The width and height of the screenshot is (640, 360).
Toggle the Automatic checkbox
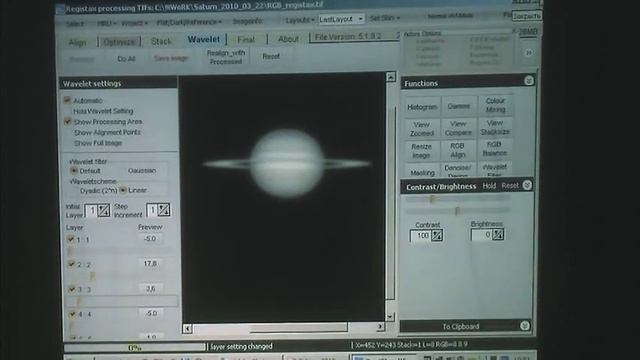[x=67, y=100]
